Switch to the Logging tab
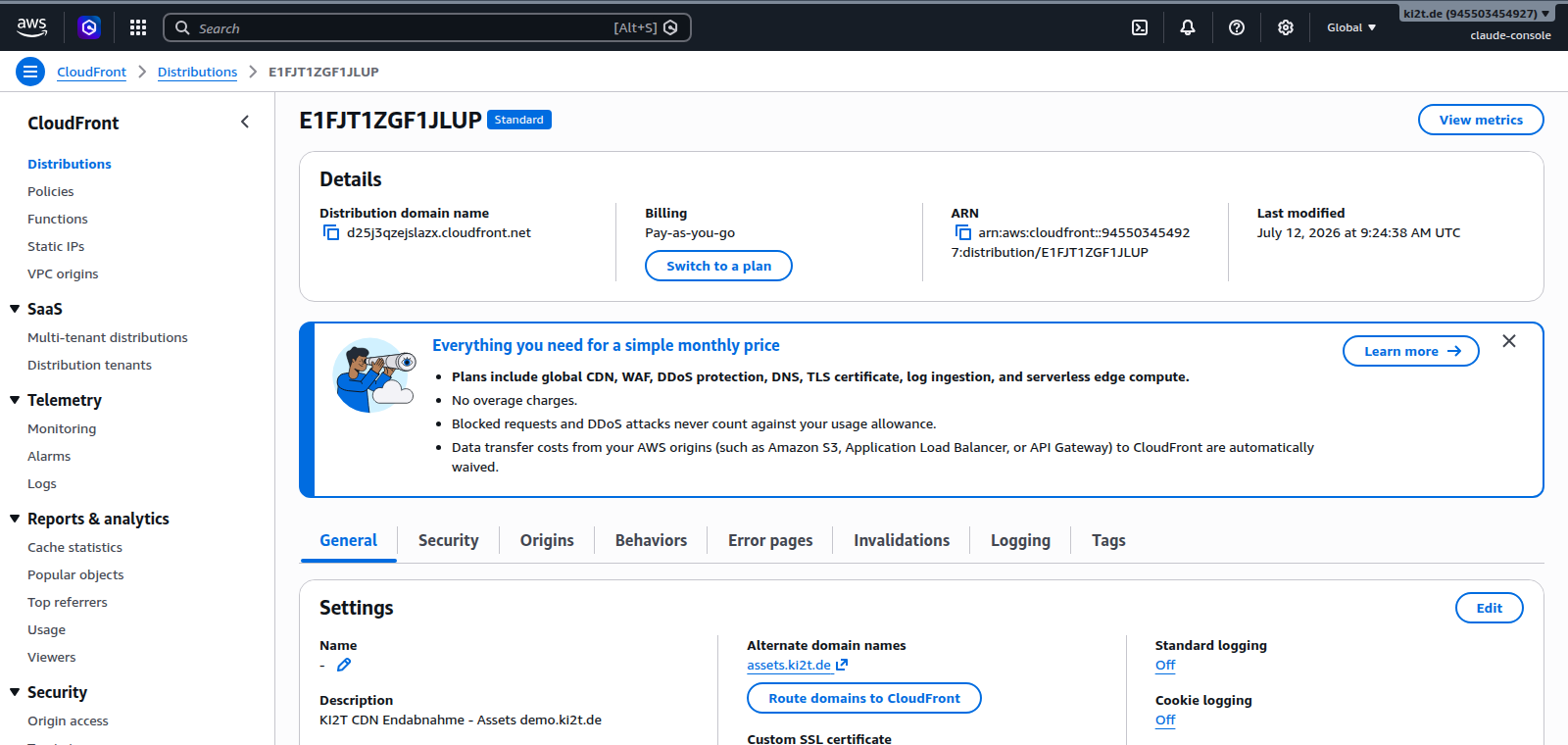The height and width of the screenshot is (745, 1568). (1020, 540)
